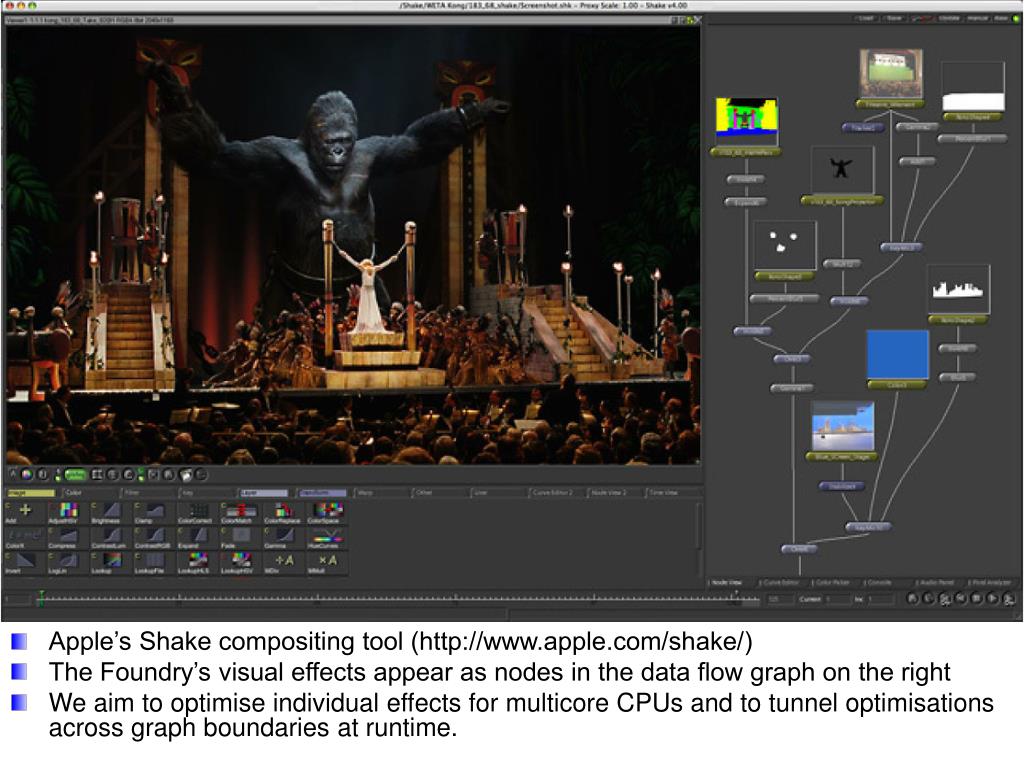Open the Filter tool tab
1024x768 pixels.
point(148,492)
